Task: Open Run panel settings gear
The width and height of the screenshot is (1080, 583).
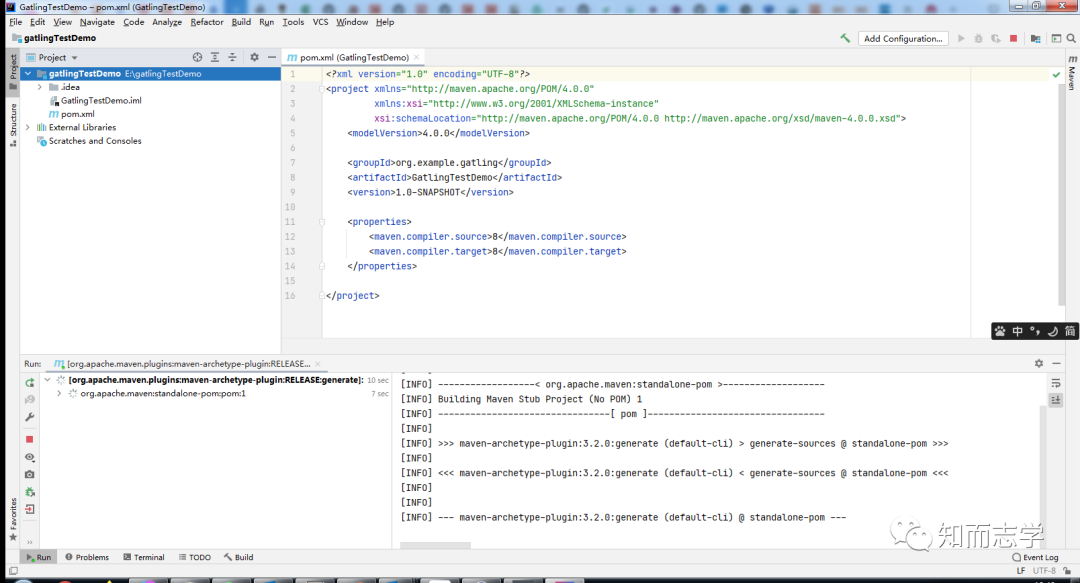Action: coord(1039,363)
